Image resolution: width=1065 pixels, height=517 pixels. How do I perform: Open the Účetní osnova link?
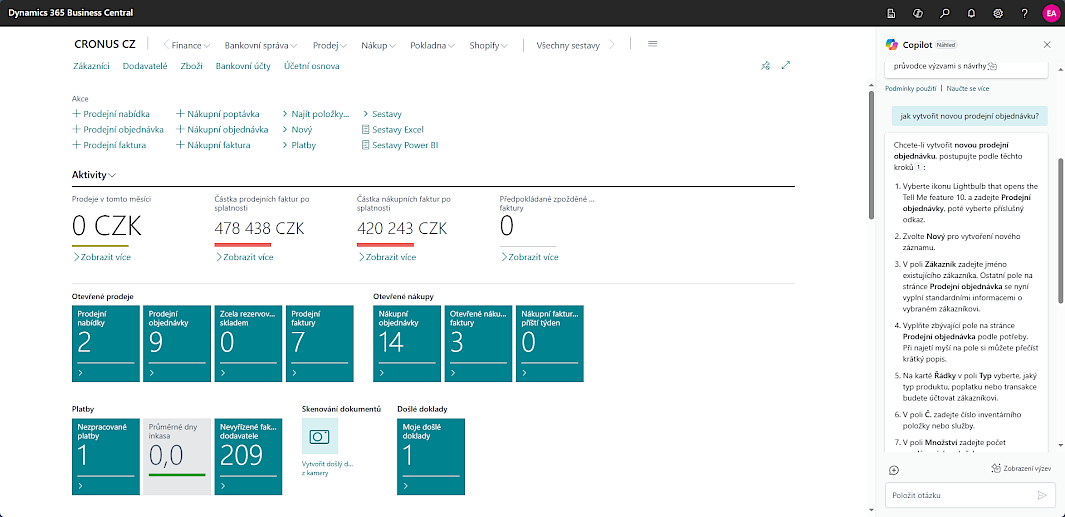coord(311,66)
